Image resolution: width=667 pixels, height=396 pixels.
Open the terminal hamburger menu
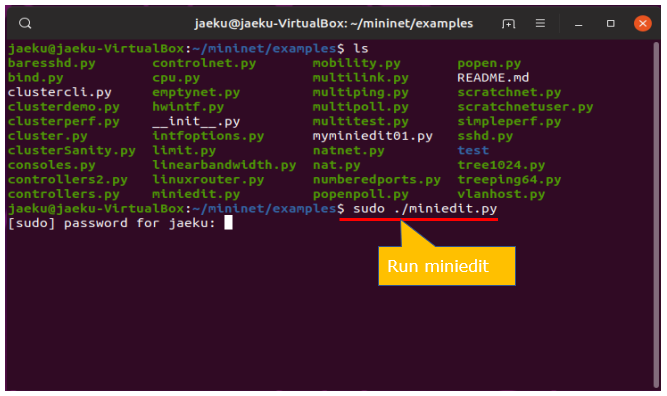(x=540, y=23)
